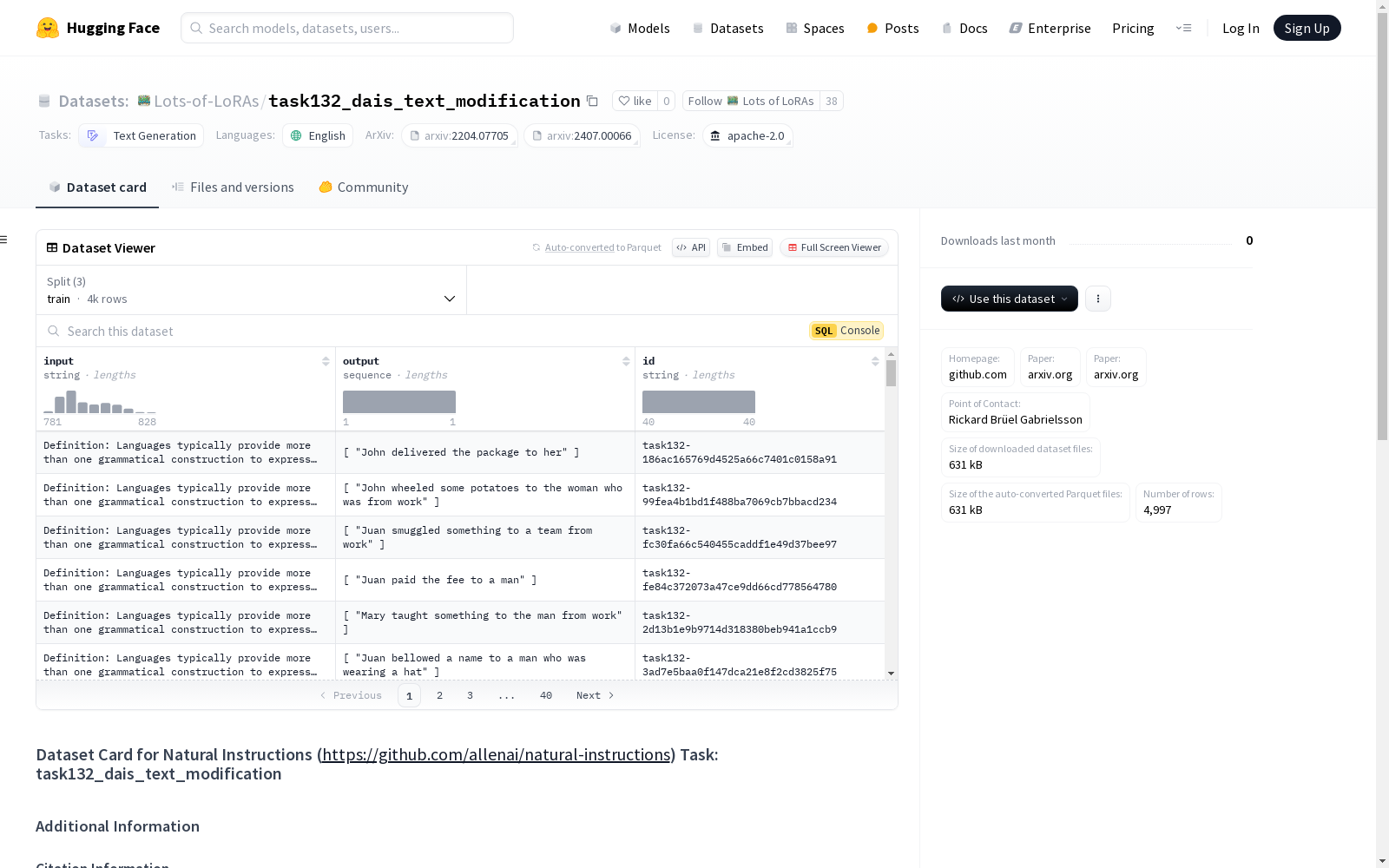
Task: Go to page 3 of the dataset table
Action: pos(470,695)
